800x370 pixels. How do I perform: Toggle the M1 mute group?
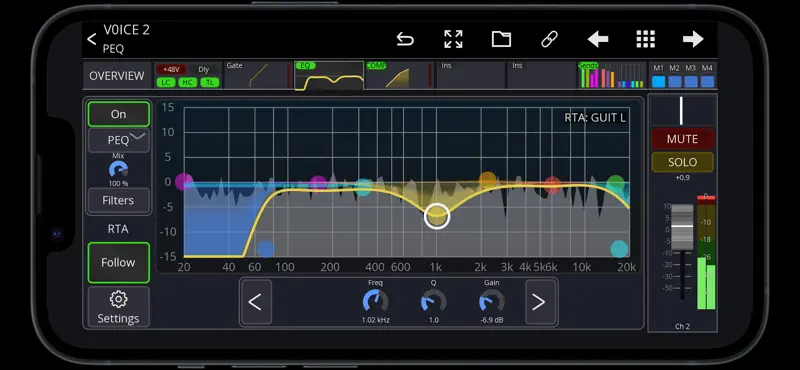659,82
